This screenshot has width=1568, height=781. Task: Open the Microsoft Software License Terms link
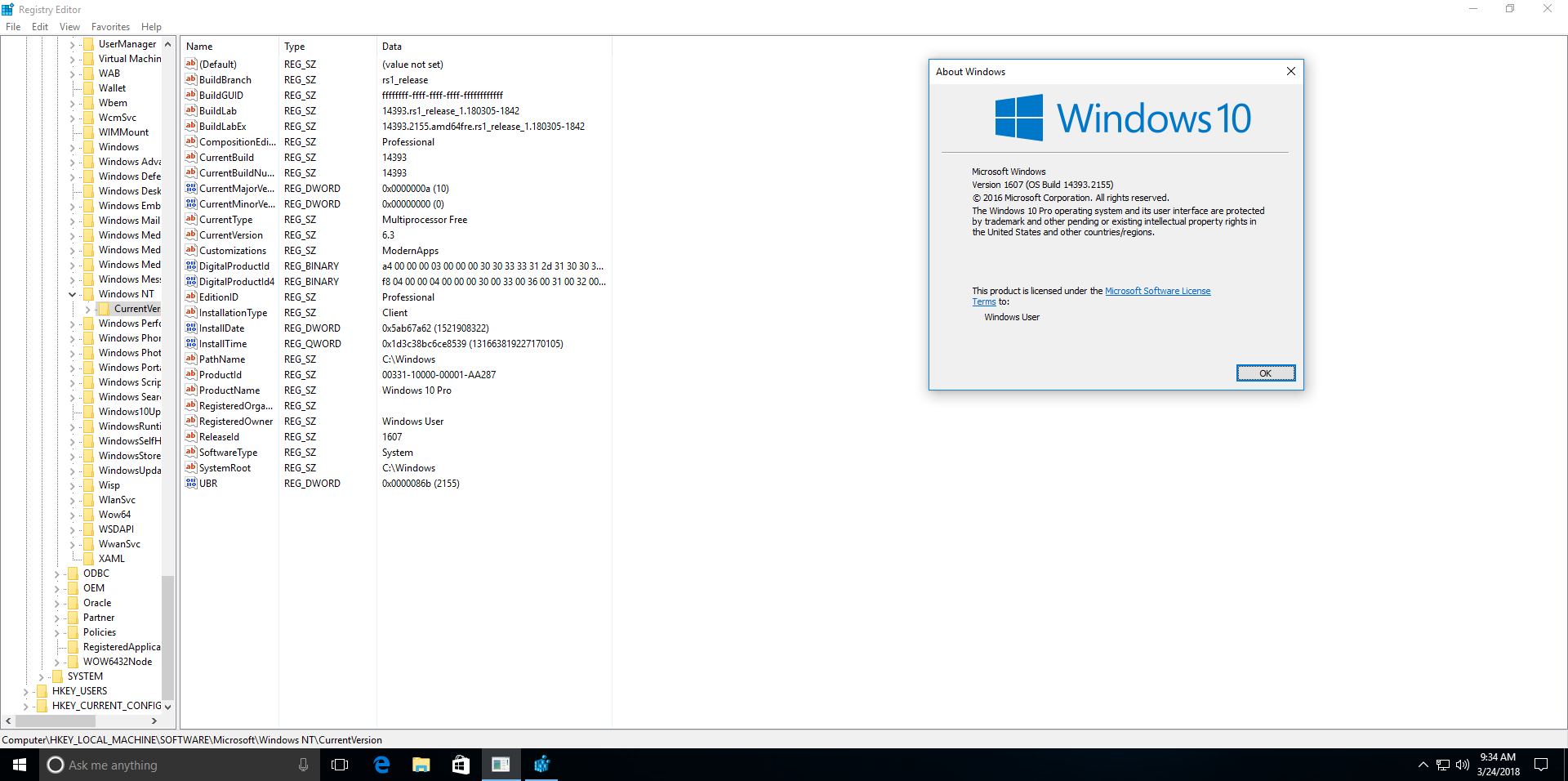point(1157,291)
